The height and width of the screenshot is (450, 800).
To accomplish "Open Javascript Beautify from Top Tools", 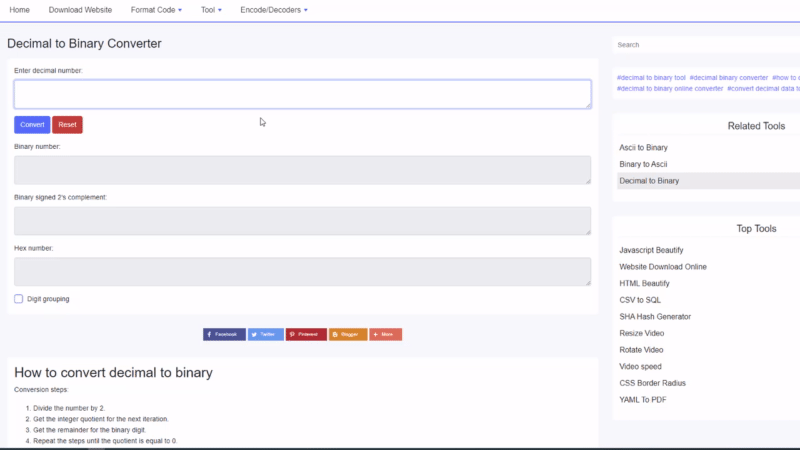I will (x=651, y=250).
